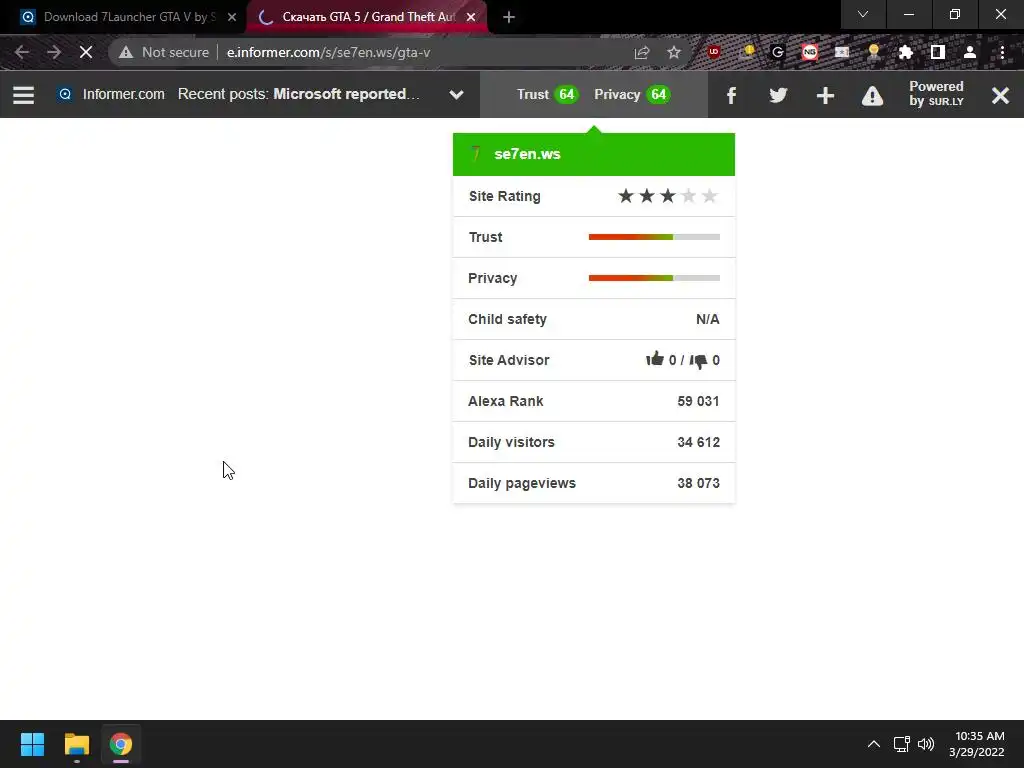The image size is (1024, 768).
Task: Bookmark this page with star icon
Action: [x=674, y=52]
